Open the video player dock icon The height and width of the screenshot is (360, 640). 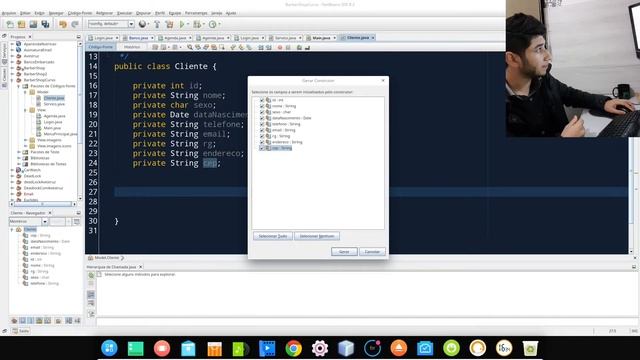[267, 349]
